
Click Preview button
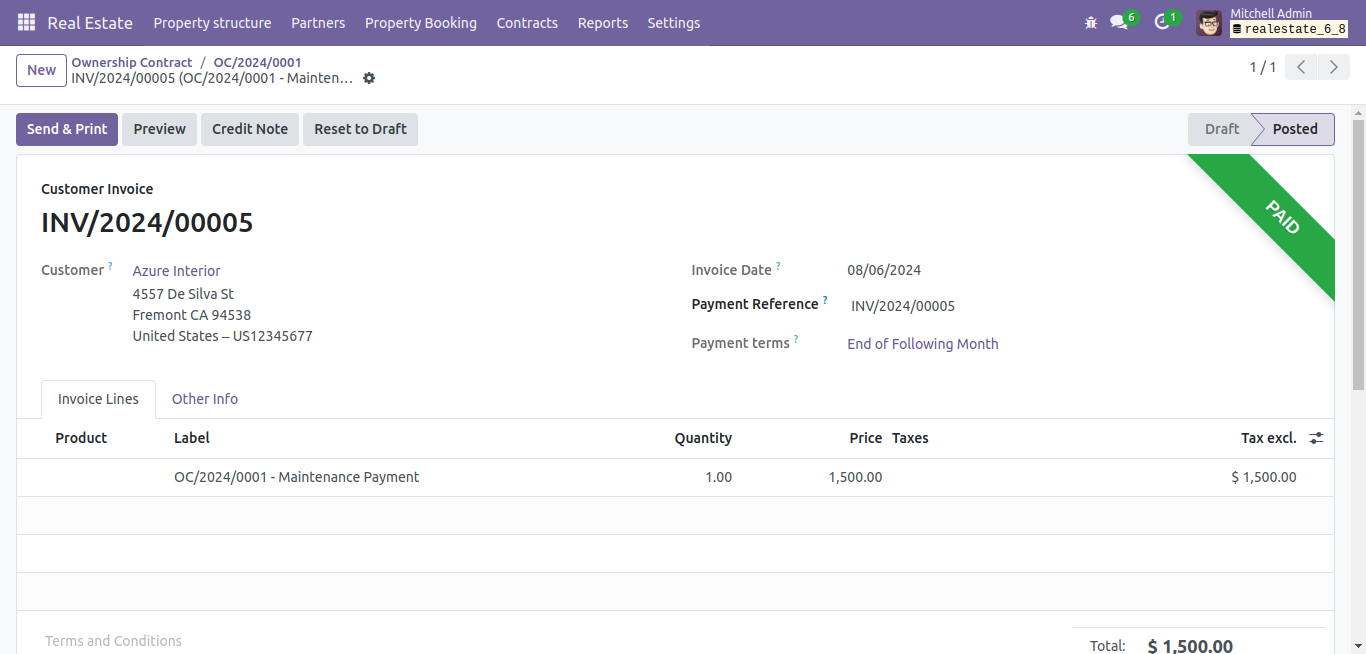pos(160,129)
